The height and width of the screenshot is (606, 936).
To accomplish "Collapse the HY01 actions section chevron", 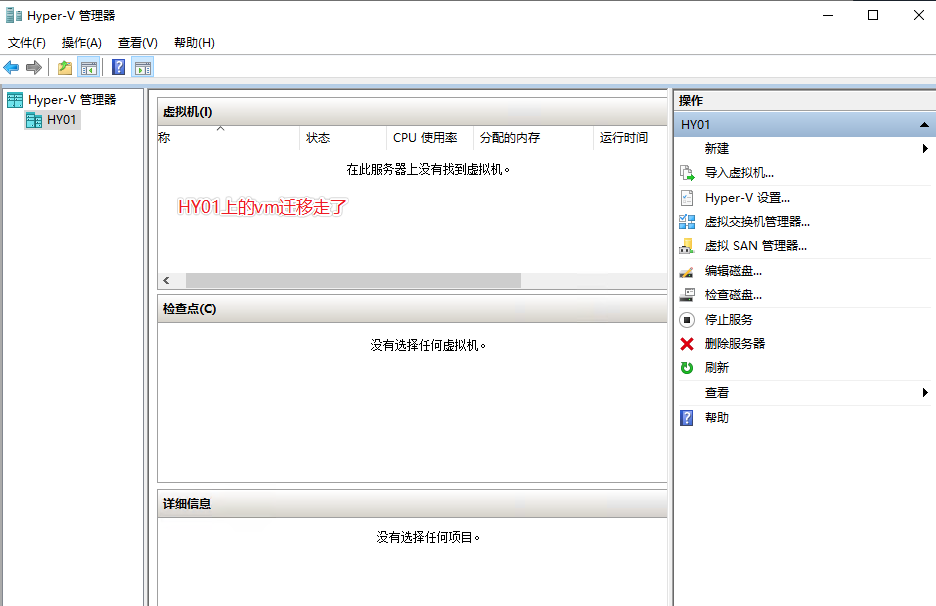I will [x=925, y=124].
